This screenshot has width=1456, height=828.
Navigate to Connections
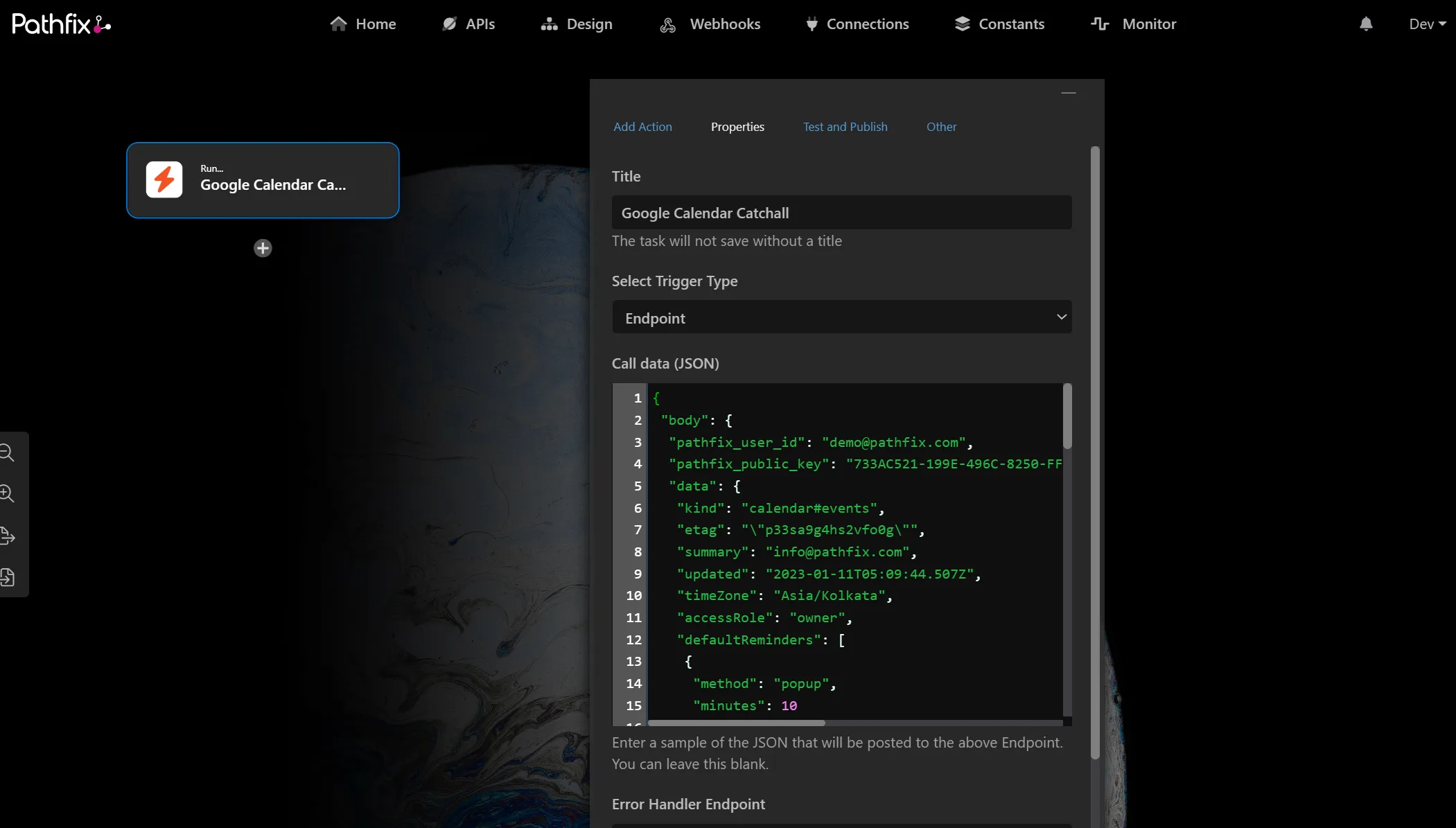[857, 24]
